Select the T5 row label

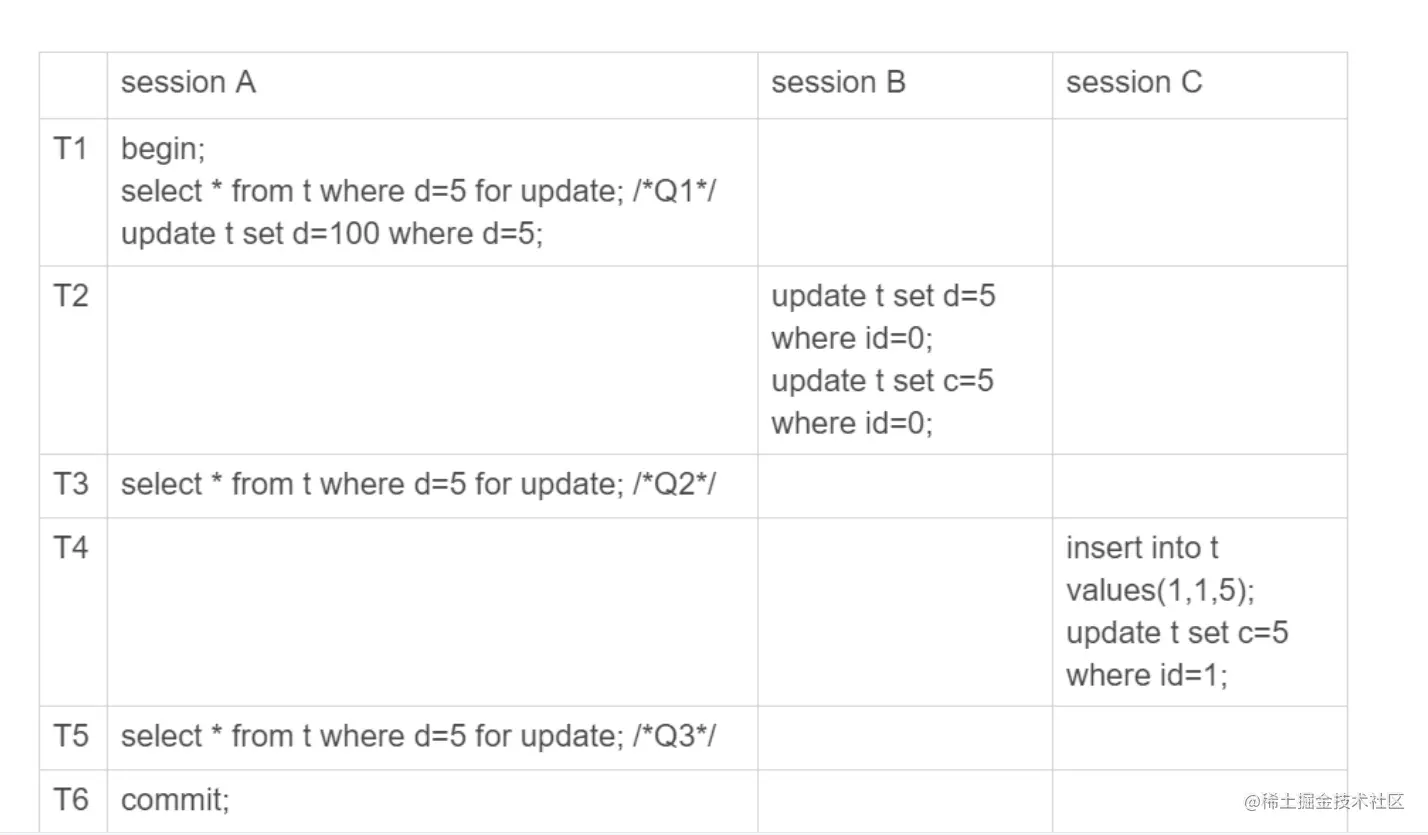point(70,736)
